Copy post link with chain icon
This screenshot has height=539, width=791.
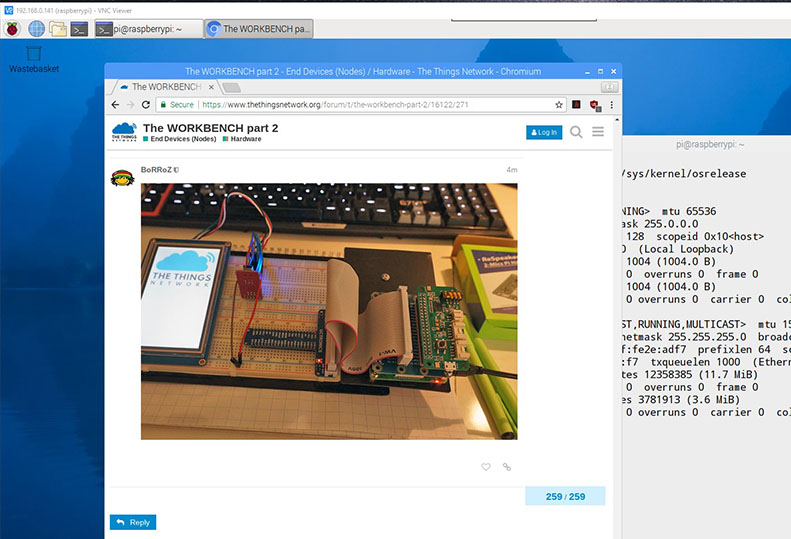click(507, 467)
